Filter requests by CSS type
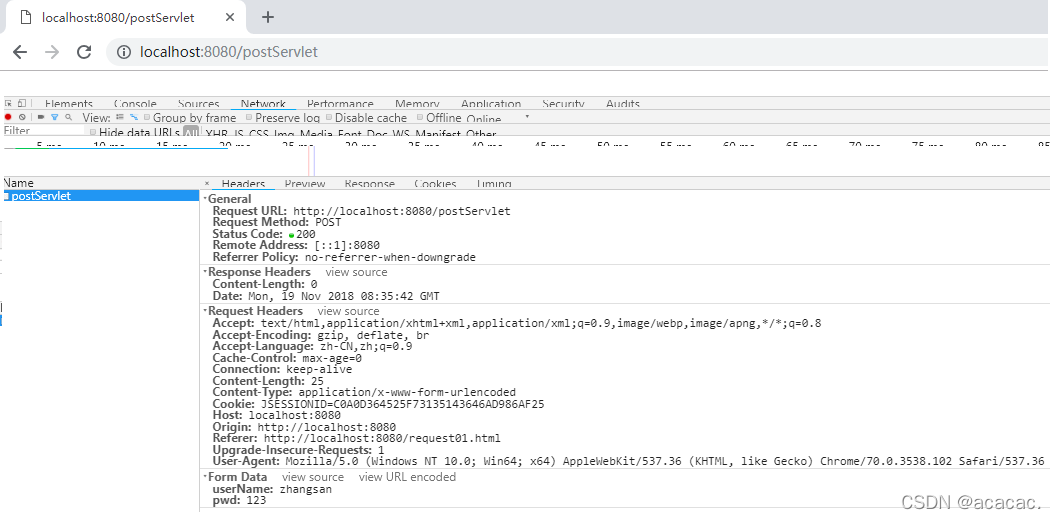Viewport: 1056px width, 519px height. click(x=259, y=133)
